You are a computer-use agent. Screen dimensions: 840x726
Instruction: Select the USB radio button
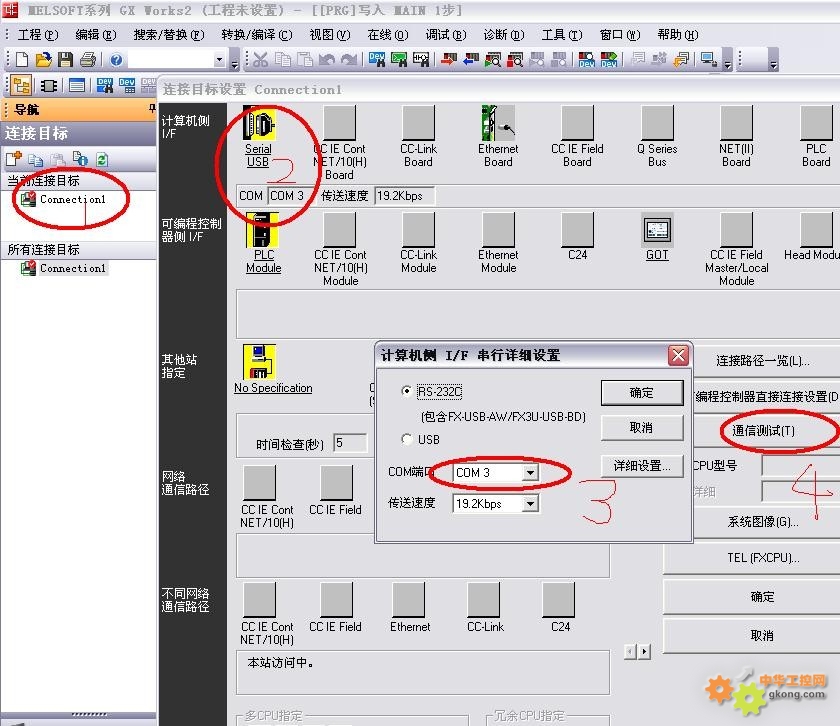click(407, 440)
